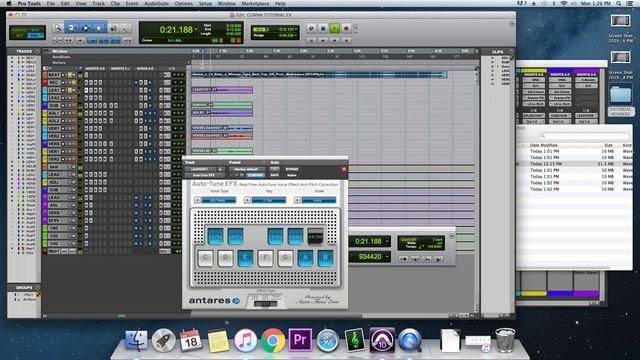The width and height of the screenshot is (640, 360).
Task: Select the Trim tool in the toolbar
Action: pyautogui.click(x=71, y=28)
